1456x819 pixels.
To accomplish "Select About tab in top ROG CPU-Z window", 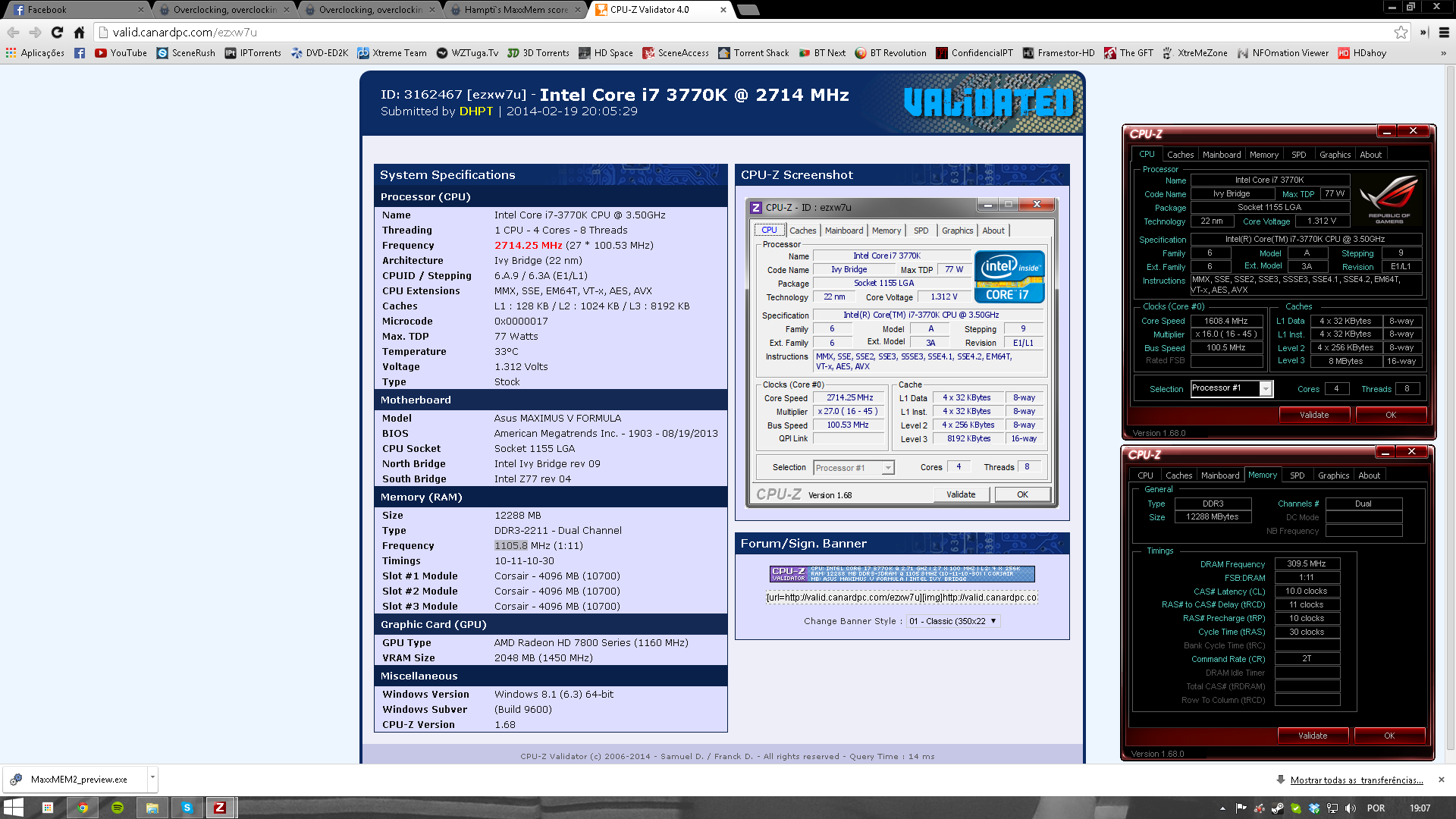I will tap(1370, 155).
